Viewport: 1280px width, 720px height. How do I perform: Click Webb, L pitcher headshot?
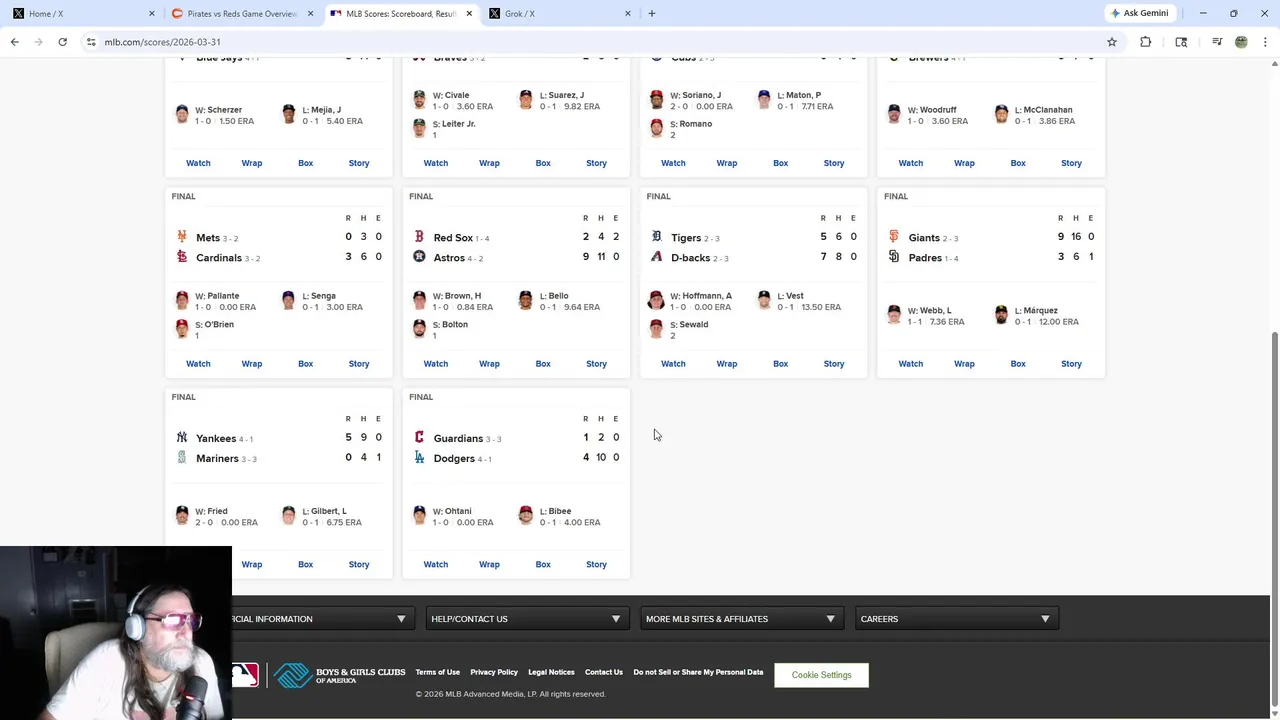point(894,315)
